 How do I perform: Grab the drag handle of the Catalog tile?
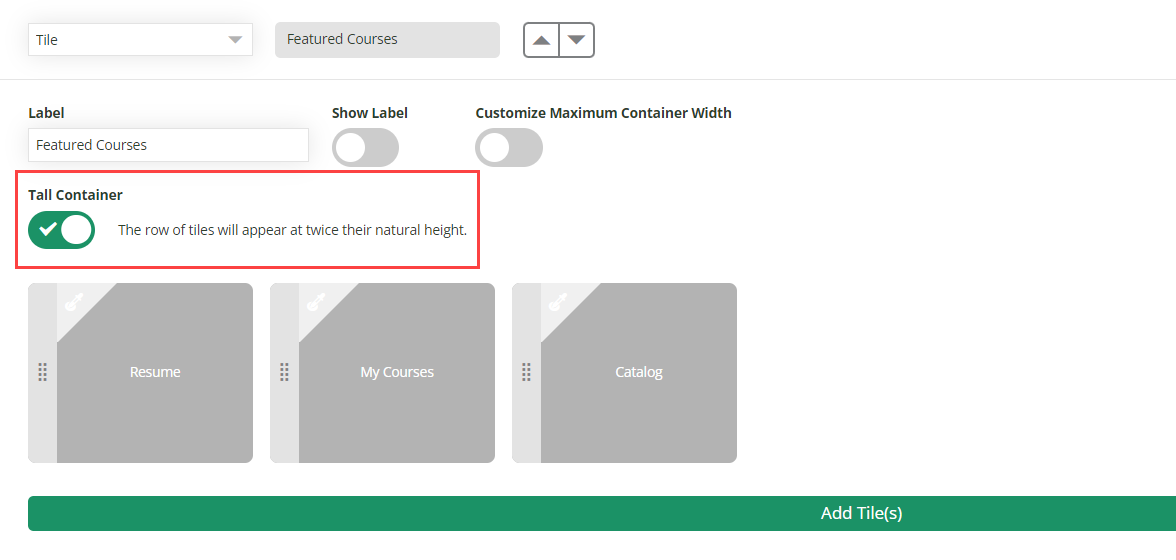(526, 373)
